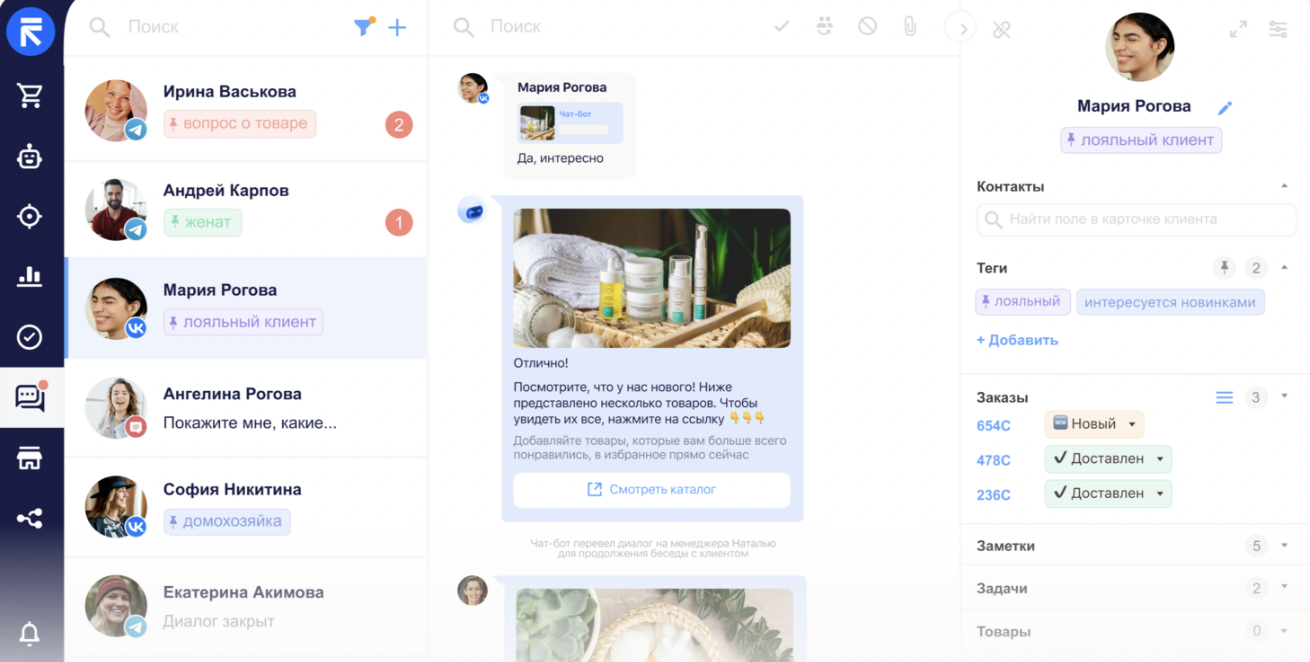The image size is (1310, 662).
Task: Toggle the pin filter in Теги section
Action: 1223,268
